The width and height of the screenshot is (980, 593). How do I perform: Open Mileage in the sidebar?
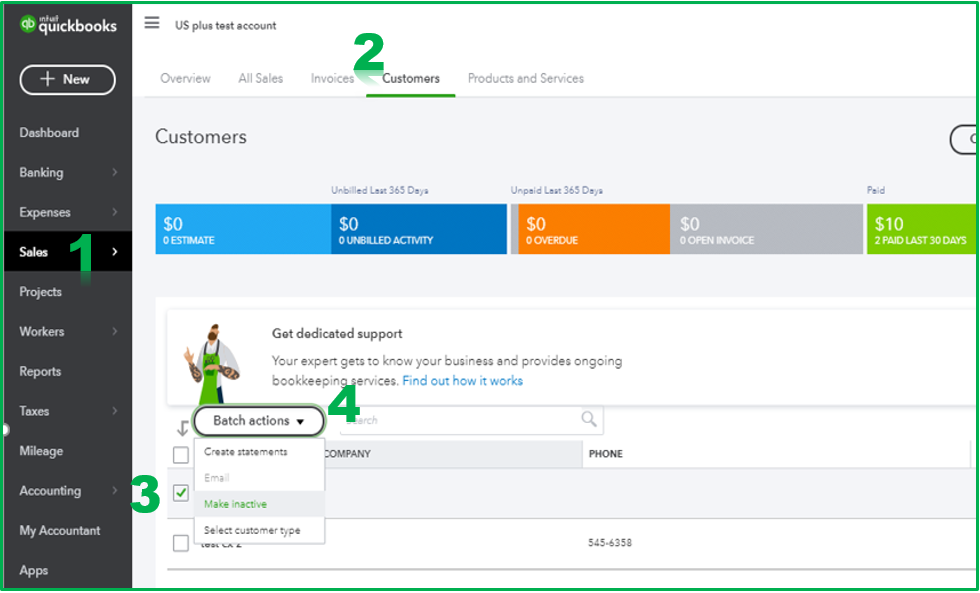click(41, 451)
